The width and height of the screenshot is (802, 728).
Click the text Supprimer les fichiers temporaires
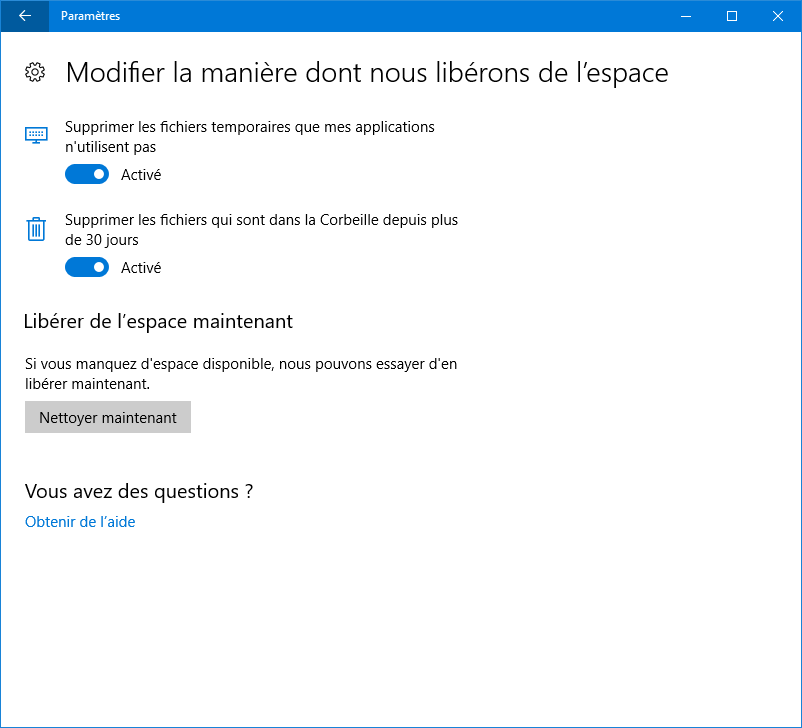(x=250, y=137)
